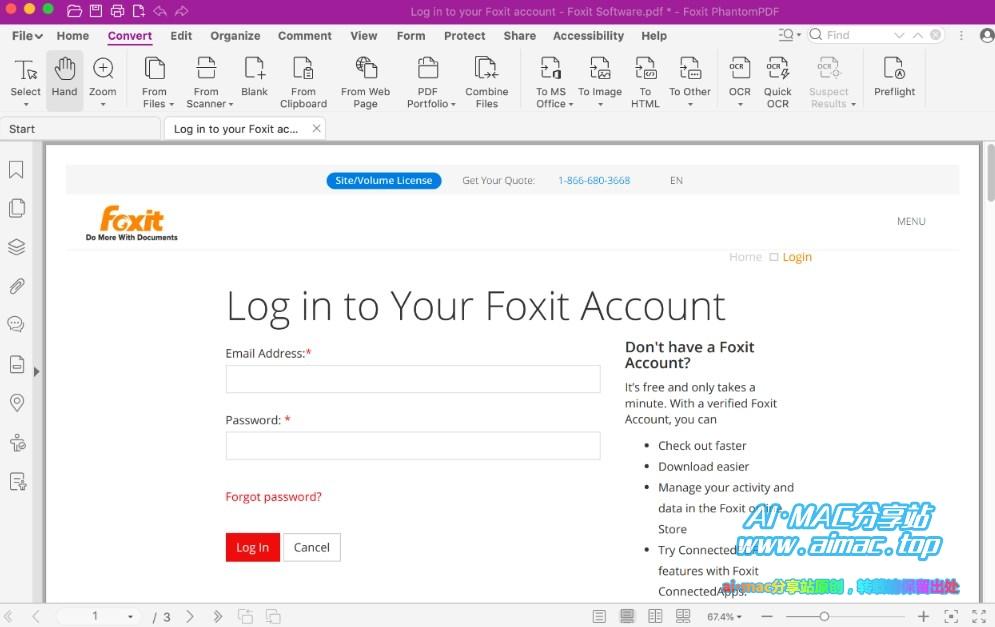This screenshot has height=627, width=995.
Task: Create PDF From Files
Action: (x=154, y=82)
